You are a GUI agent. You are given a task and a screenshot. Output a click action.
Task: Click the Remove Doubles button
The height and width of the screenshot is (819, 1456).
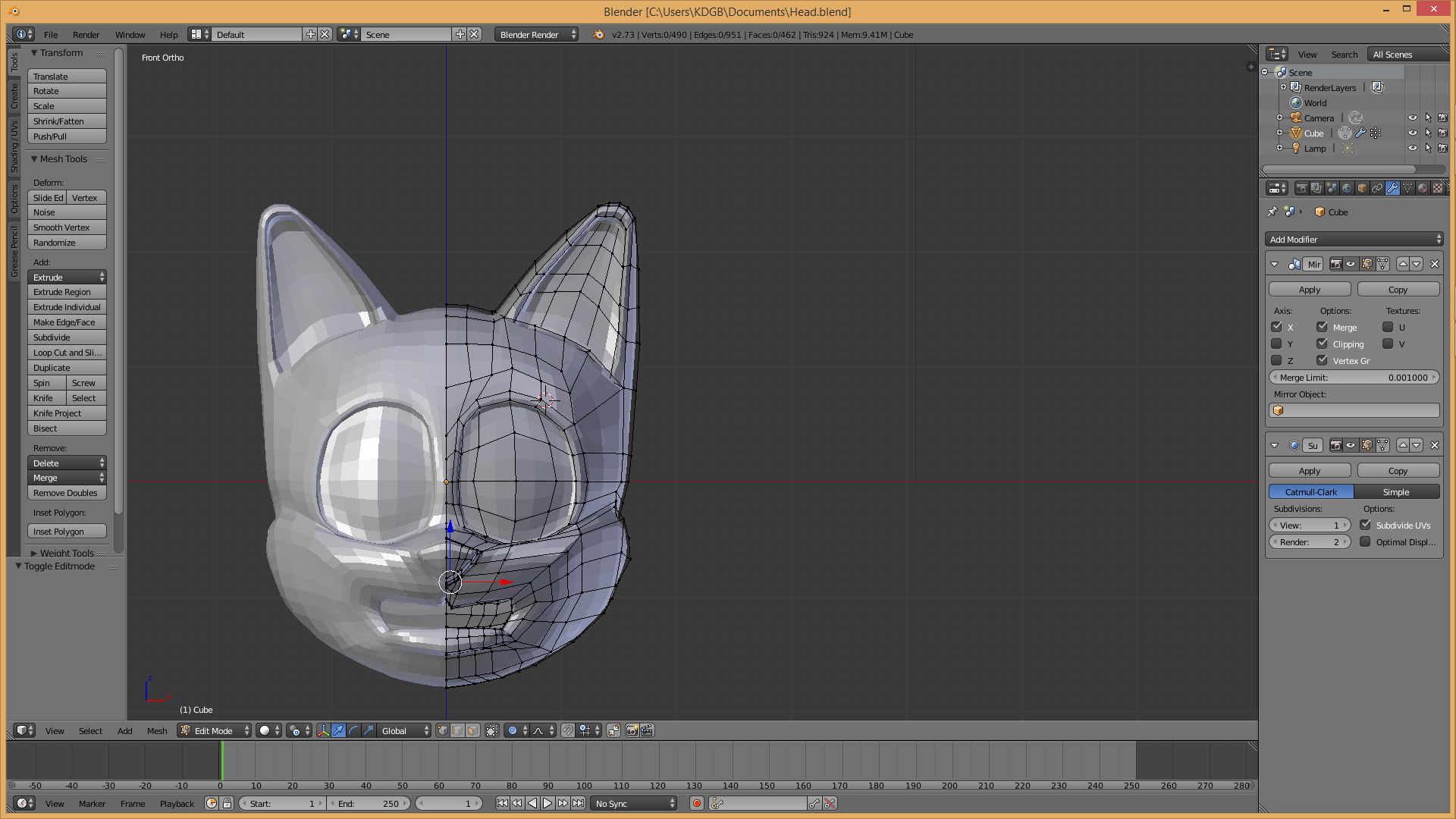click(x=67, y=493)
